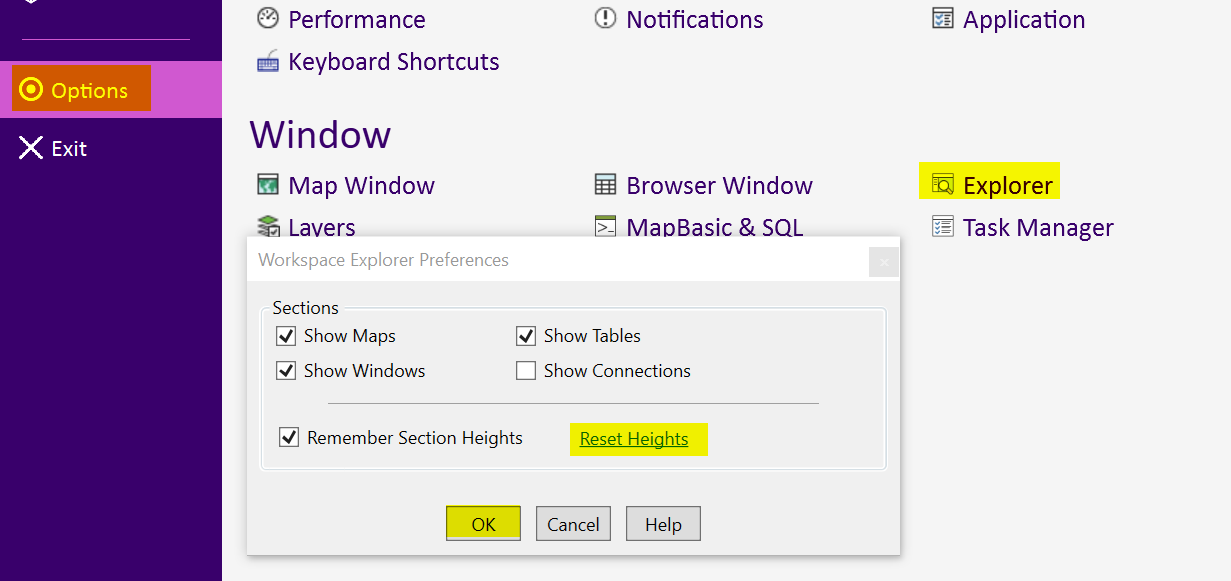Screen dimensions: 1231x581
Task: Disable Remember Section Heights option
Action: (x=289, y=437)
